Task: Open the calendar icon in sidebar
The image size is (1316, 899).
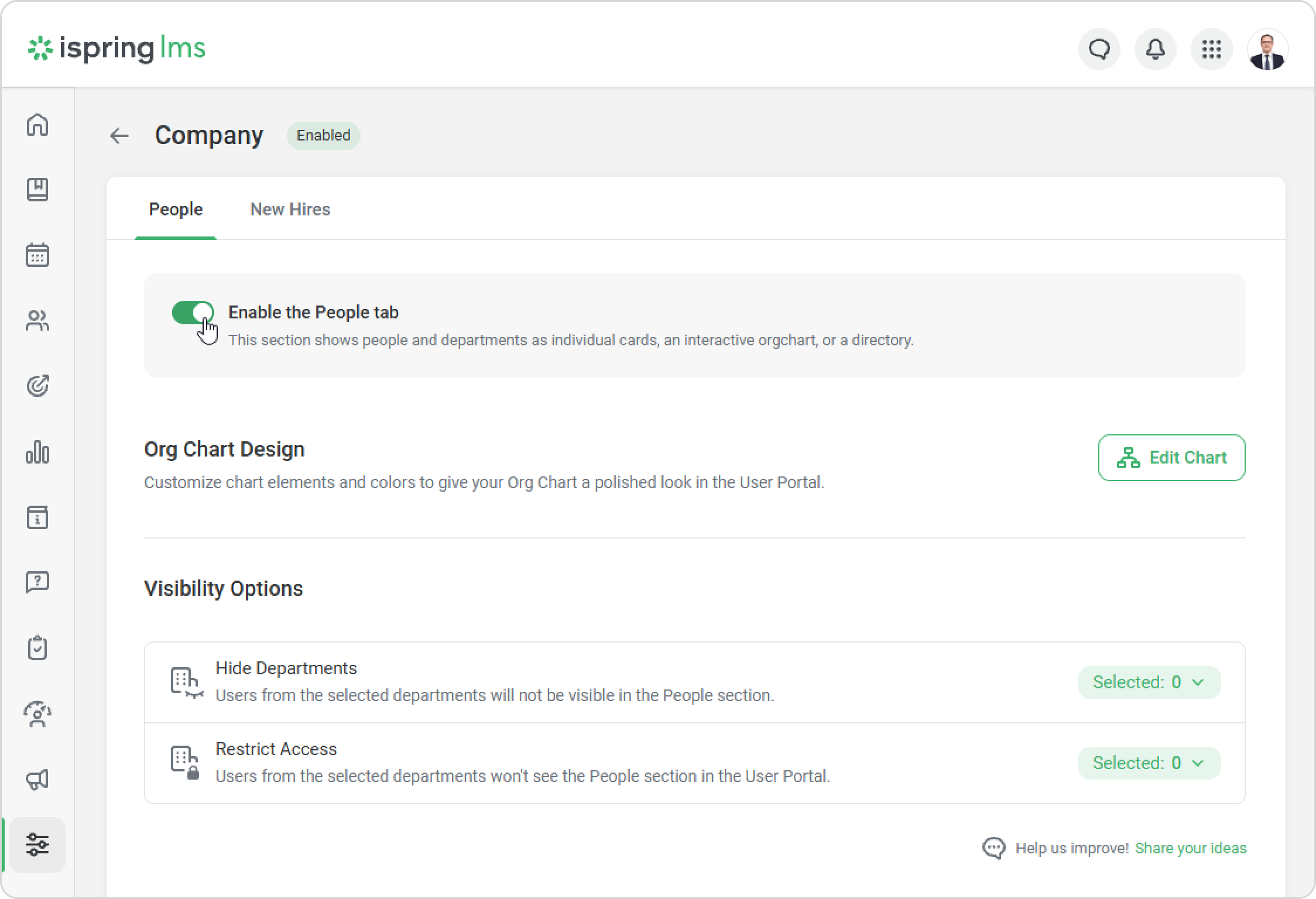Action: coord(37,255)
